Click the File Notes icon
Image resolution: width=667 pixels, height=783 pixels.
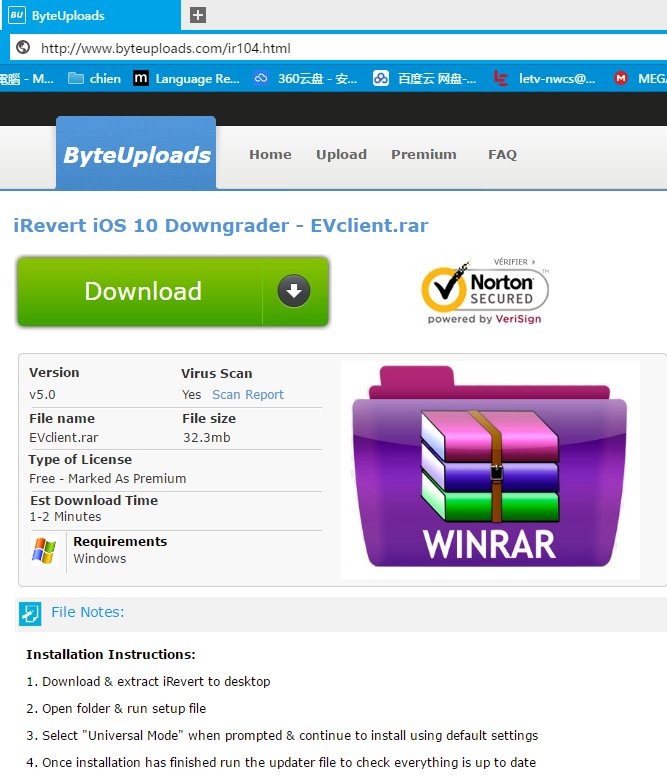point(30,613)
